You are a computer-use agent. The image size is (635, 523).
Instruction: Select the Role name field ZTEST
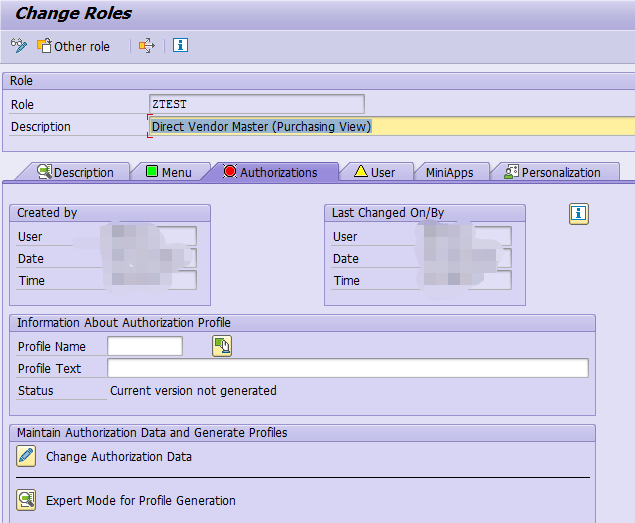coord(257,104)
